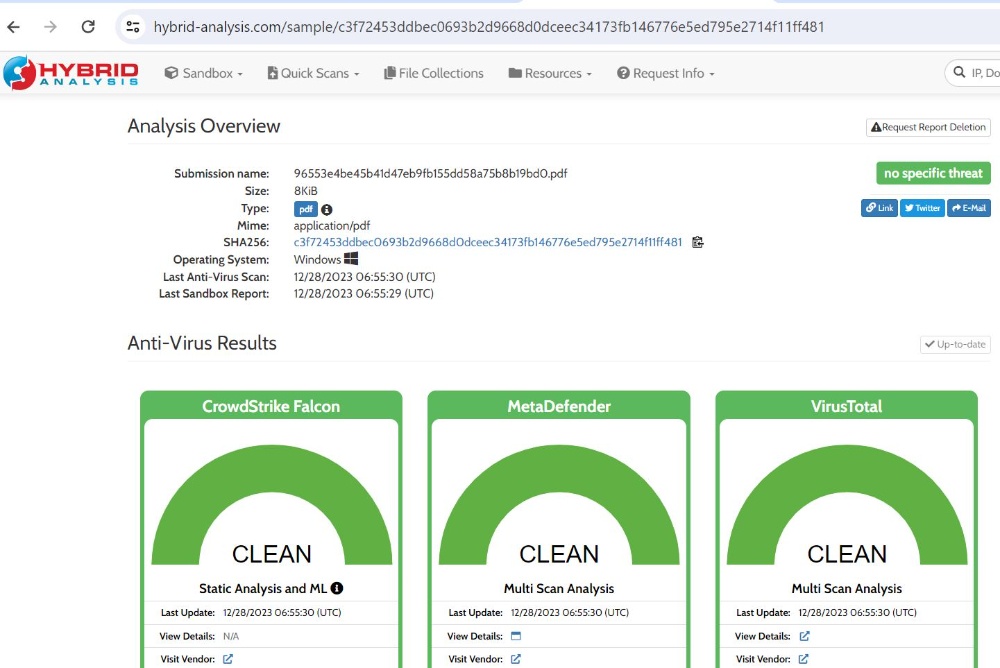Screen dimensions: 1000x668
Task: Share report via Twitter button
Action: pyautogui.click(x=922, y=208)
